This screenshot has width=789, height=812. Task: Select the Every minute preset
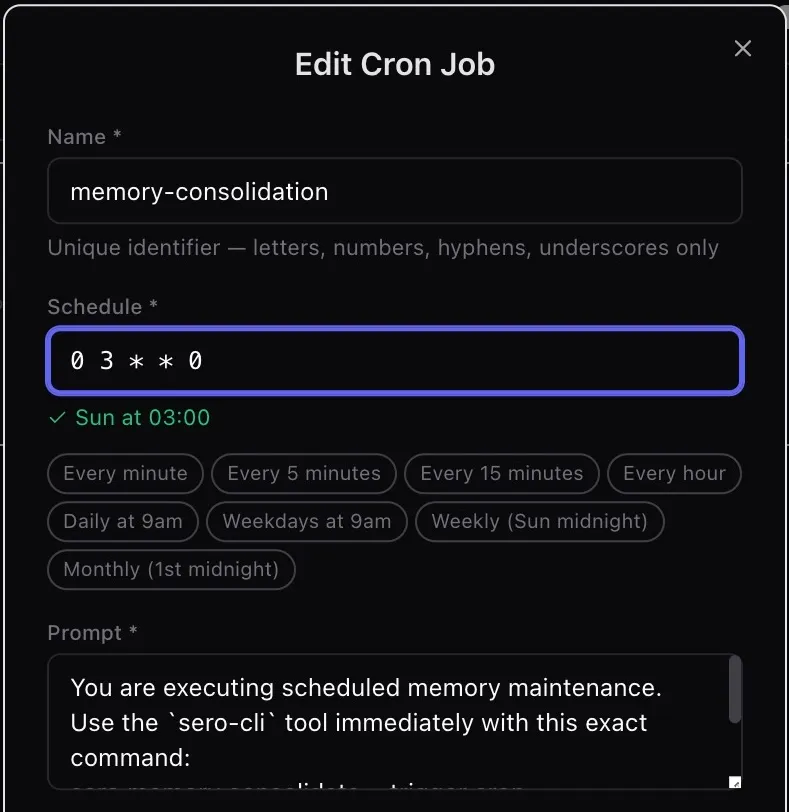coord(125,473)
